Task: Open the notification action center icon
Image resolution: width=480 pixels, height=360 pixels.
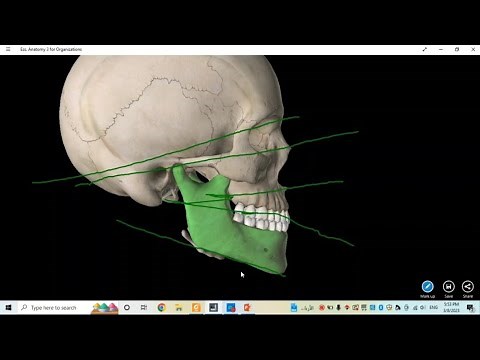Action: [470, 308]
